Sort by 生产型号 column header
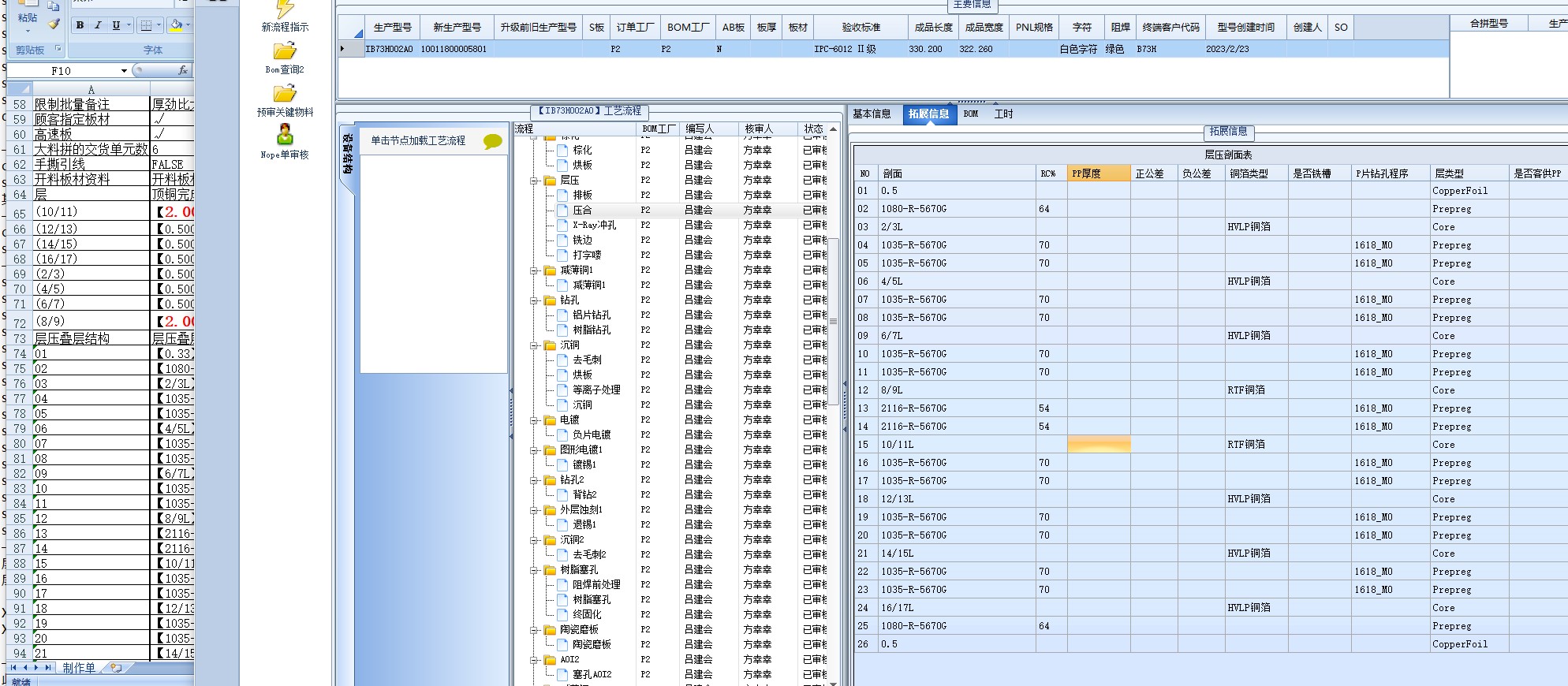 (392, 28)
